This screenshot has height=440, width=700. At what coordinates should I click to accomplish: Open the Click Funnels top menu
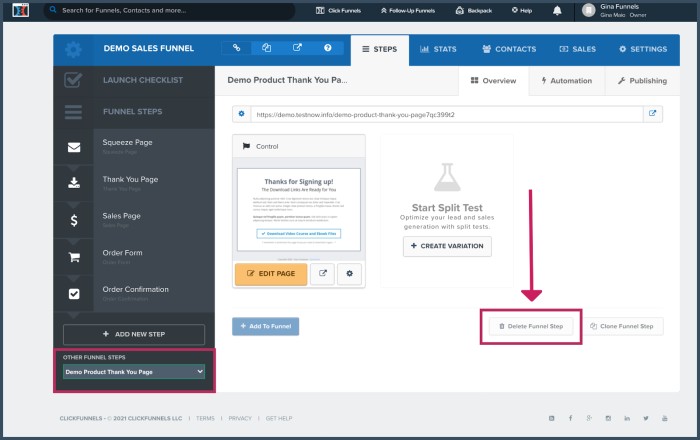pos(338,10)
